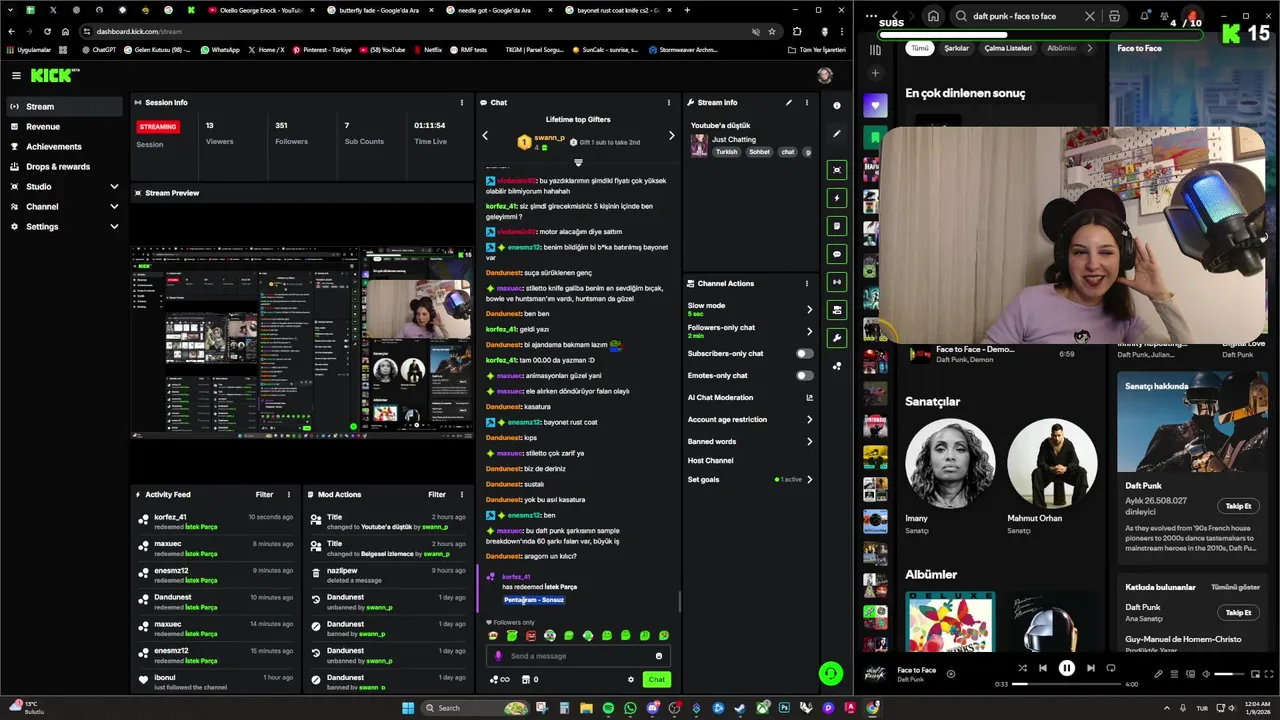Open Mod Actions three-dot menu
The width and height of the screenshot is (1280, 720).
coord(461,494)
